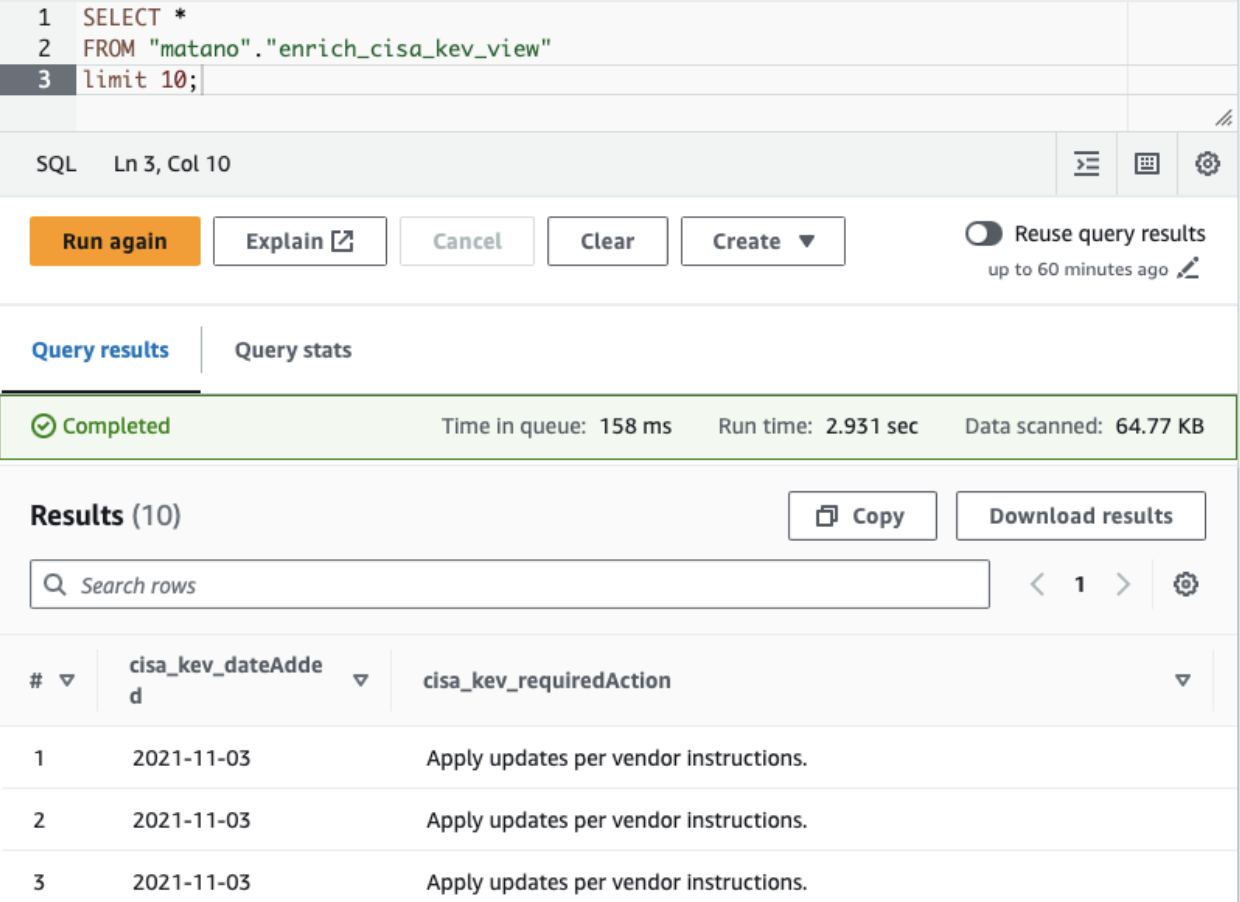Viewport: 1240px width, 902px height.
Task: Click required action cell in row 2
Action: click(616, 820)
